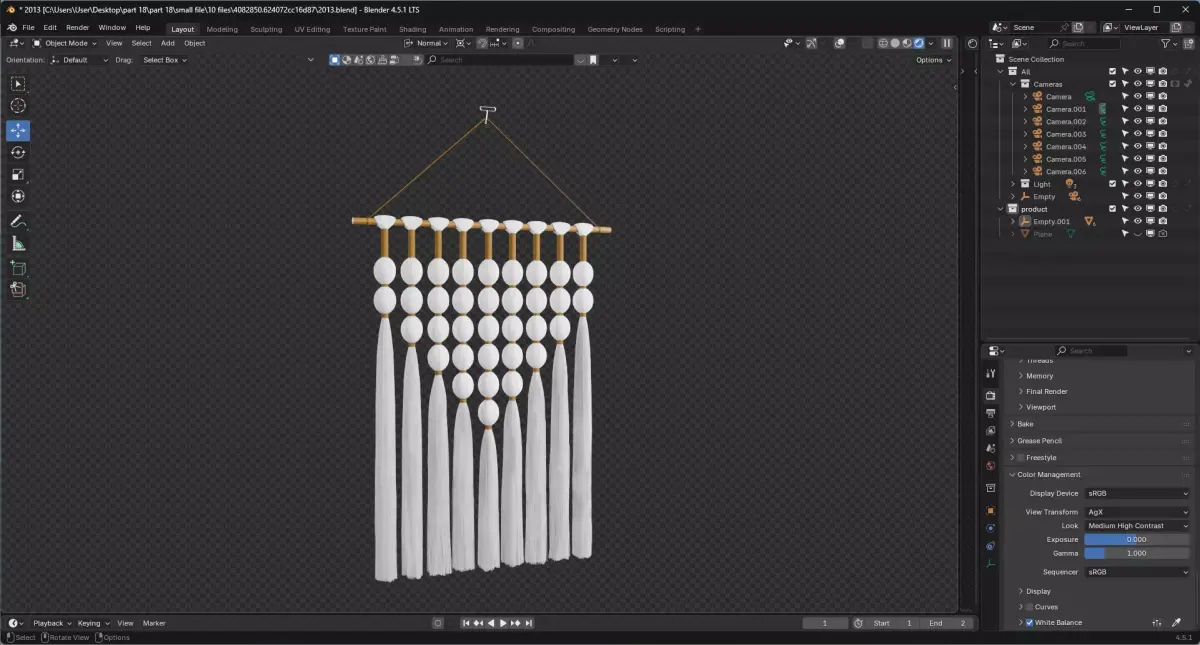1200x645 pixels.
Task: Click the White Balance eyedropper icon
Action: [1176, 622]
